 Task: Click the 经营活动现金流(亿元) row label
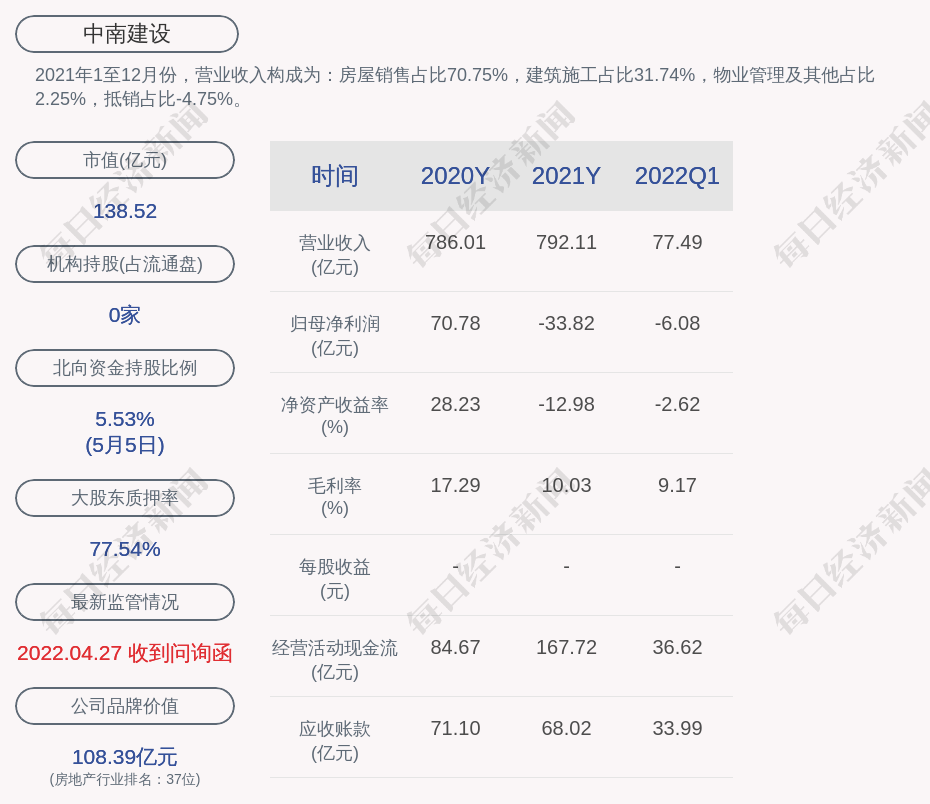coord(335,660)
